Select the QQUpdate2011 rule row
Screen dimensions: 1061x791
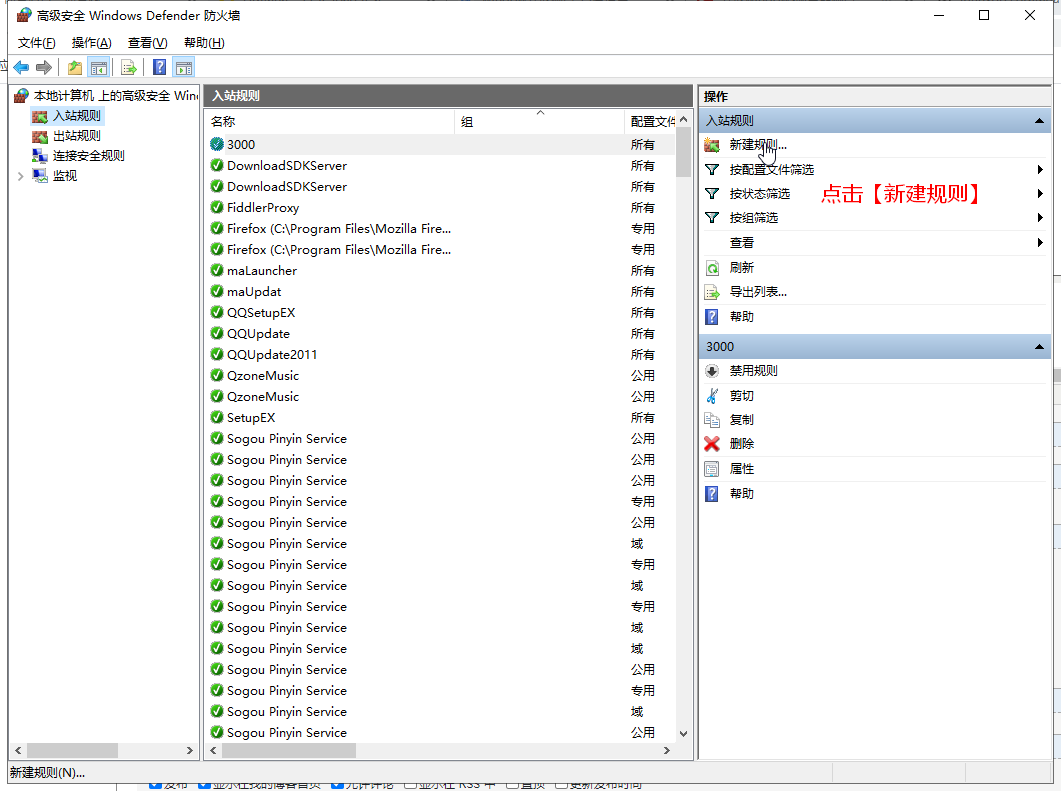click(x=440, y=355)
